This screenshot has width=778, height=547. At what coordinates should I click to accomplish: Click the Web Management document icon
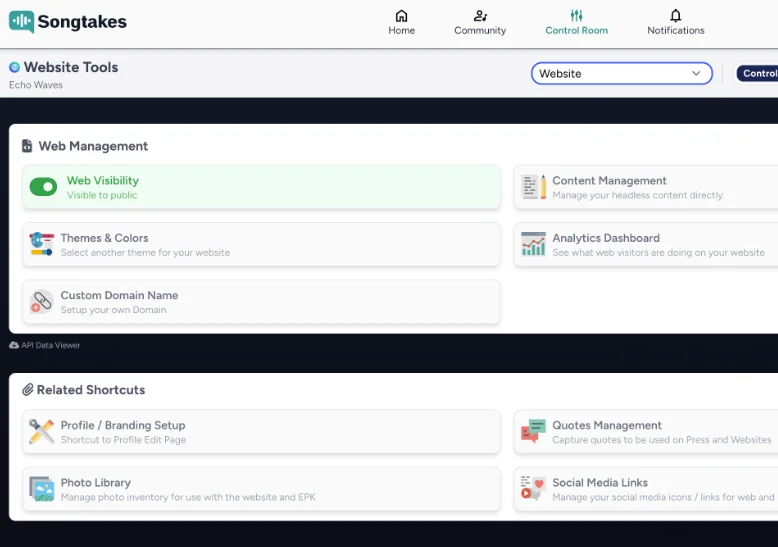coord(27,146)
